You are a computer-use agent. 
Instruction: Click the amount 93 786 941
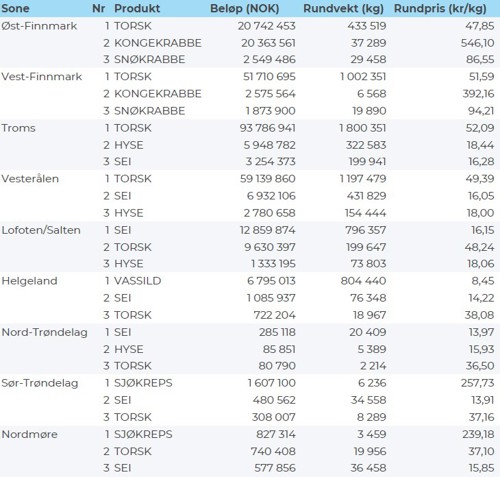click(x=267, y=128)
